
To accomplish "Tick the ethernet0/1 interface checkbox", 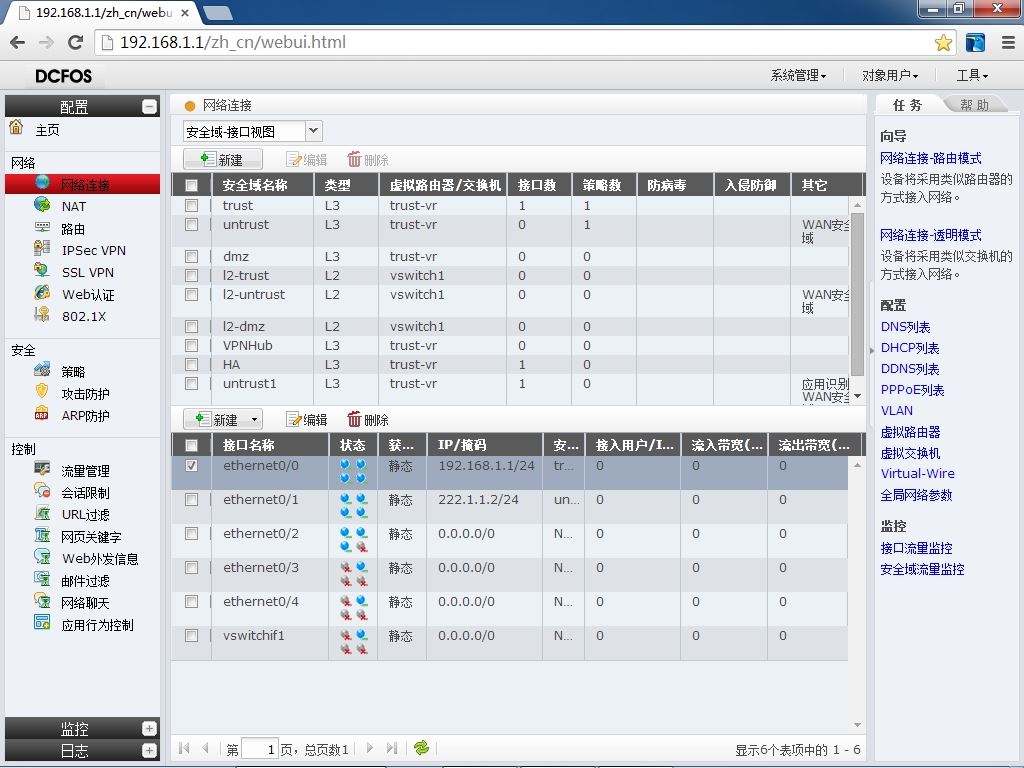I will click(191, 500).
